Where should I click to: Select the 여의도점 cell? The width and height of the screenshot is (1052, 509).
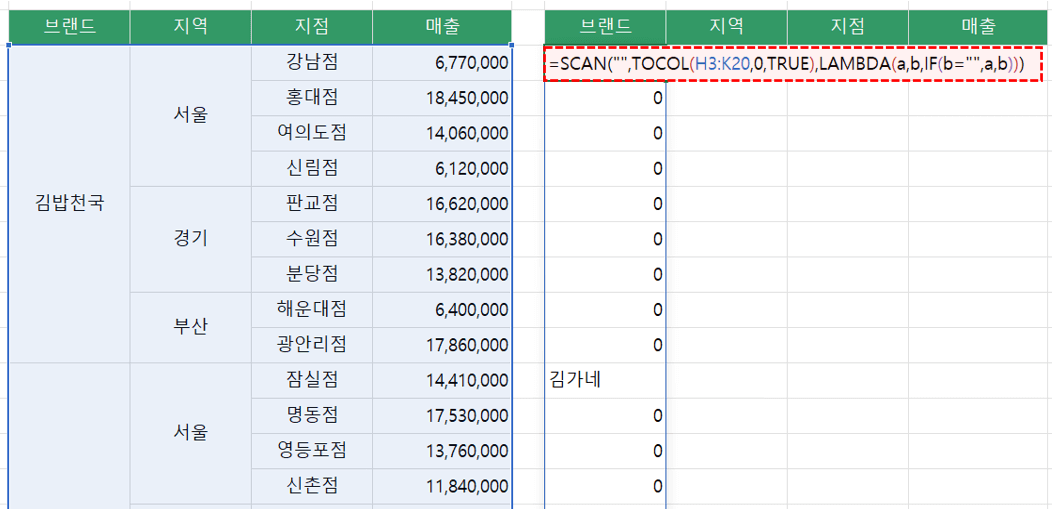coord(311,133)
